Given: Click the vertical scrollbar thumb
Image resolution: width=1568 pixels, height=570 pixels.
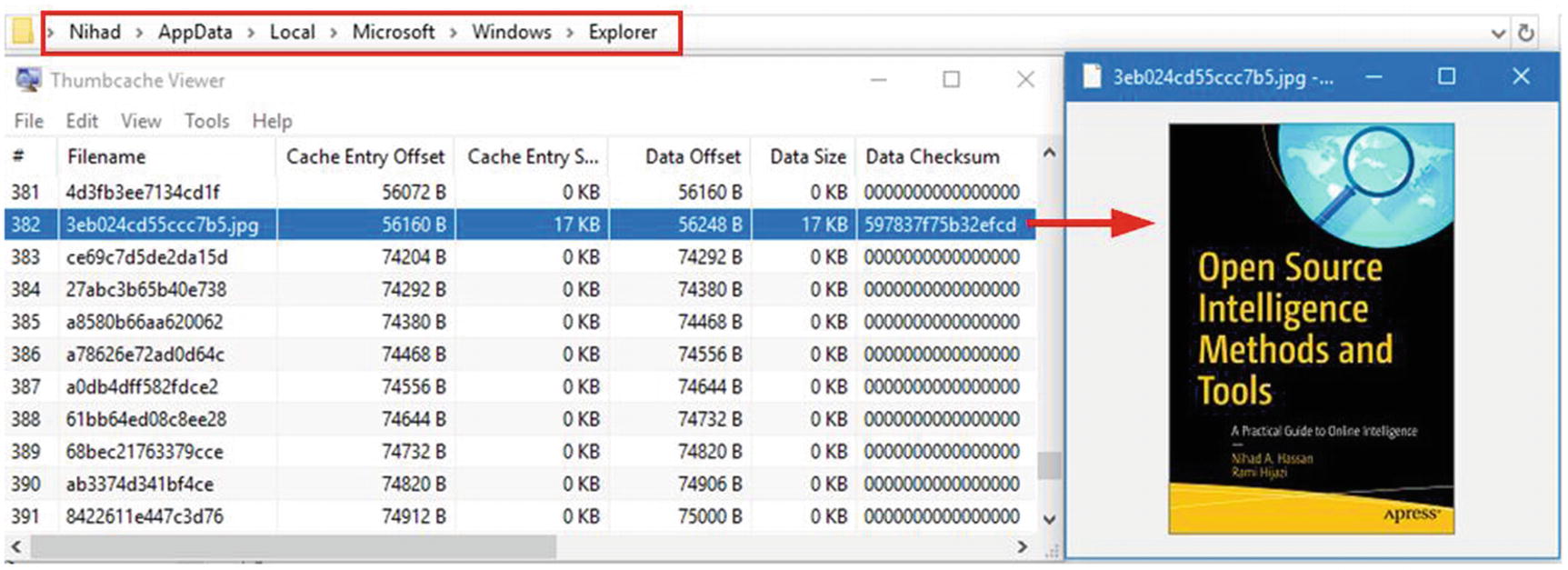Looking at the screenshot, I should [x=1049, y=465].
